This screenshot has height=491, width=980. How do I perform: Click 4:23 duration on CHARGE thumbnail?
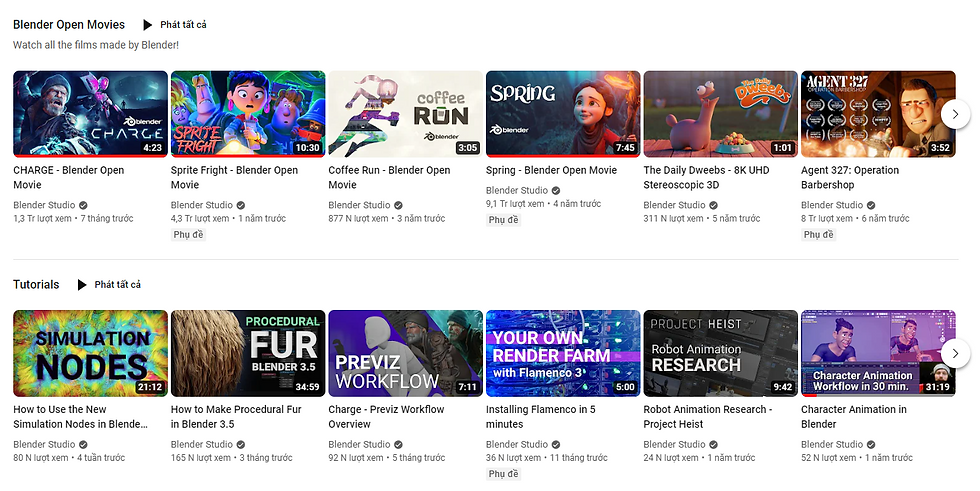pos(152,148)
